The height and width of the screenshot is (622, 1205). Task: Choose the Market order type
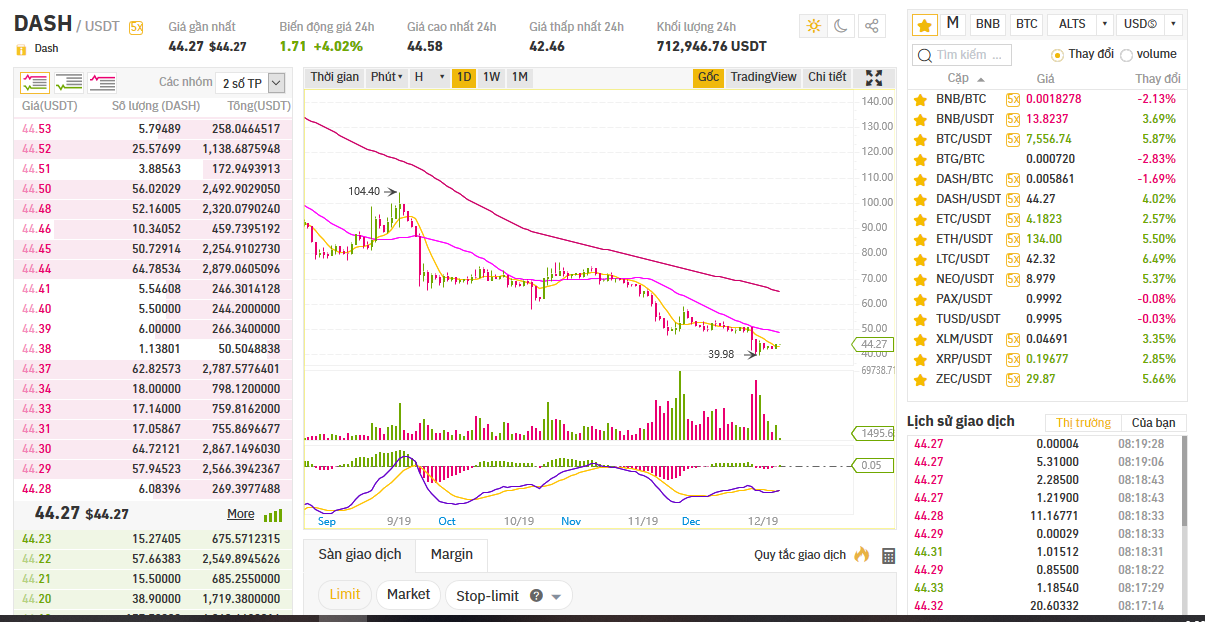pyautogui.click(x=408, y=594)
